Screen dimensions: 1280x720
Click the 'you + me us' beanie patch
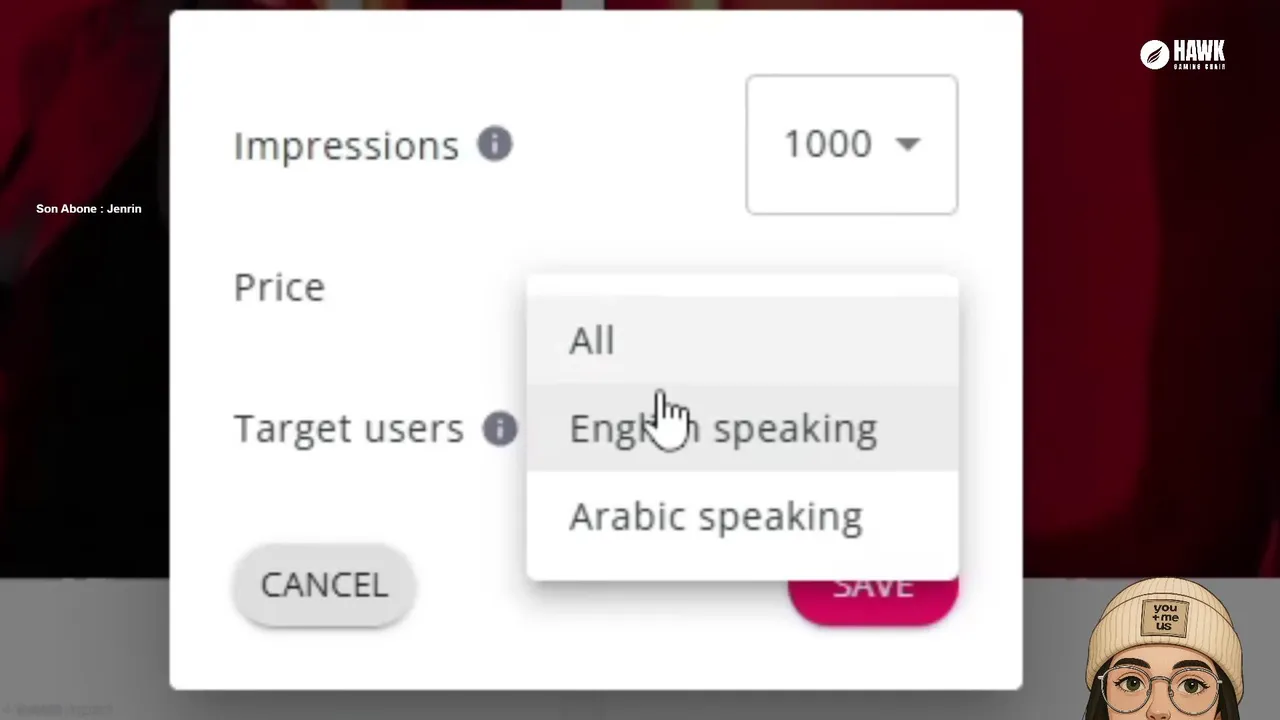1165,617
